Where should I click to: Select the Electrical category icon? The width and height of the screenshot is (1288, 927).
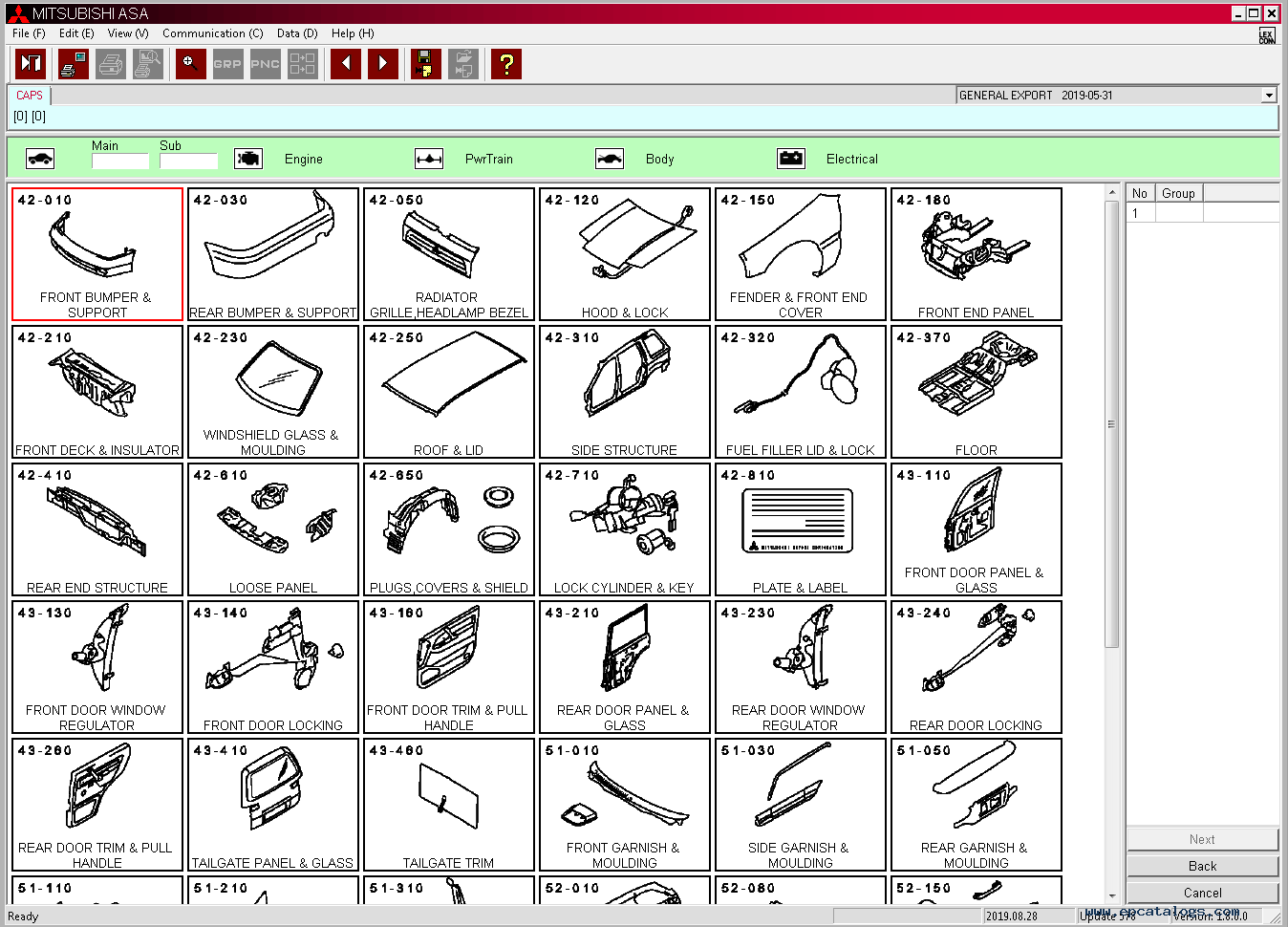pyautogui.click(x=791, y=159)
